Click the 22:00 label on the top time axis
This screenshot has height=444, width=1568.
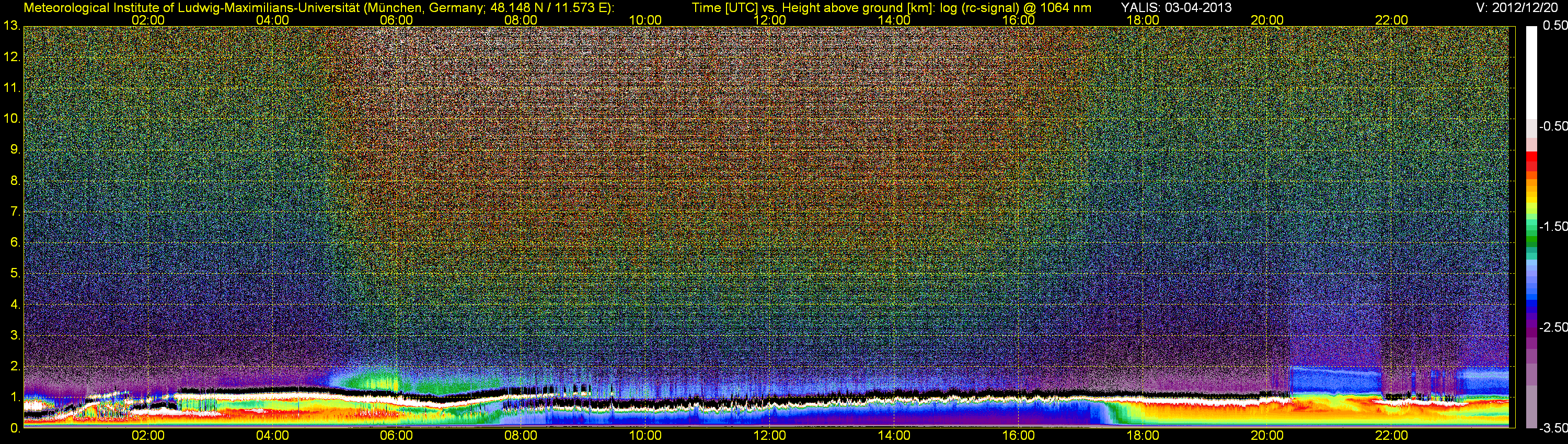click(x=1391, y=20)
